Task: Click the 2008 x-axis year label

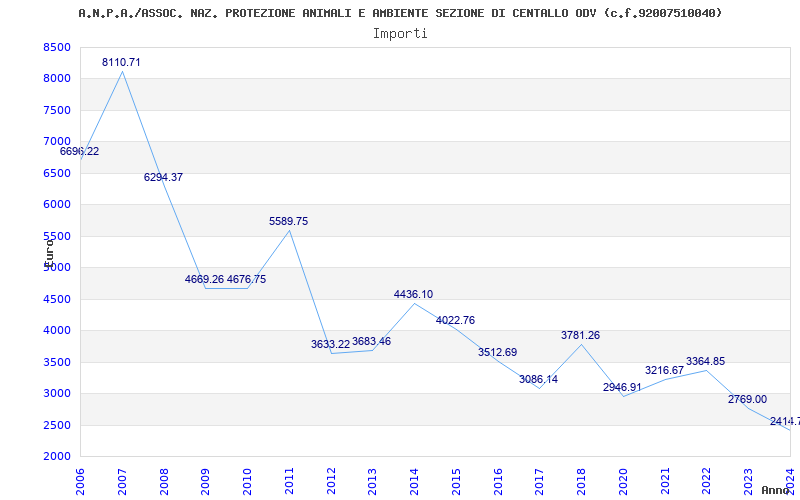Action: [x=164, y=481]
